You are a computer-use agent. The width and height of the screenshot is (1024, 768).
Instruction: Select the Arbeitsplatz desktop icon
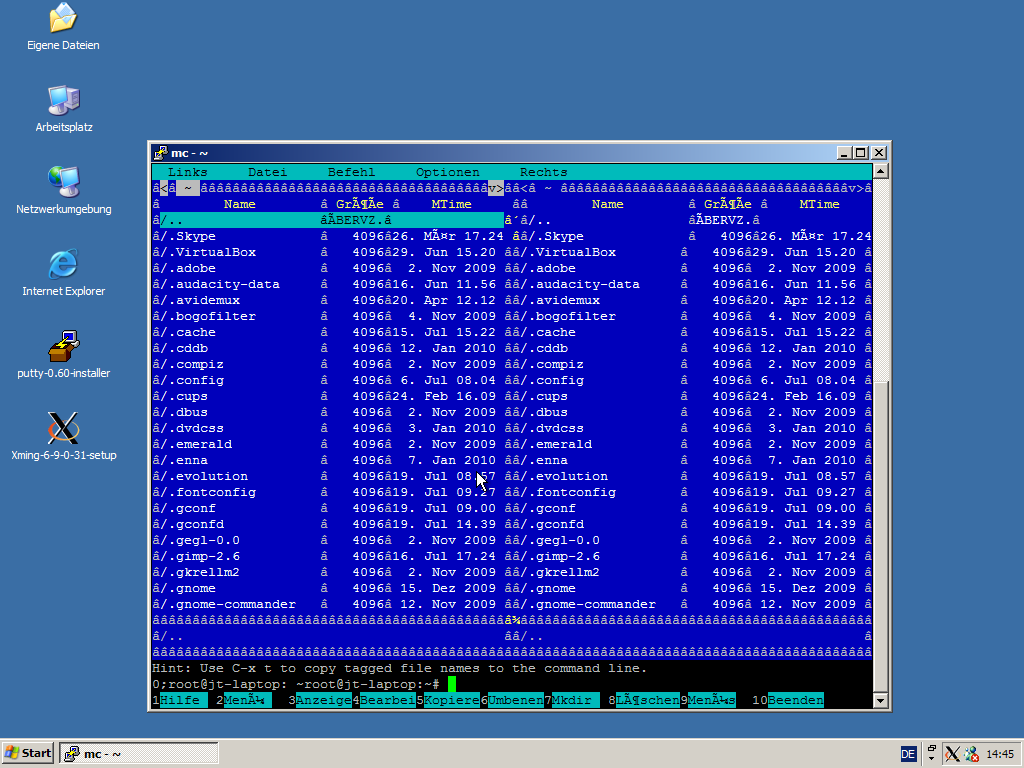click(63, 101)
